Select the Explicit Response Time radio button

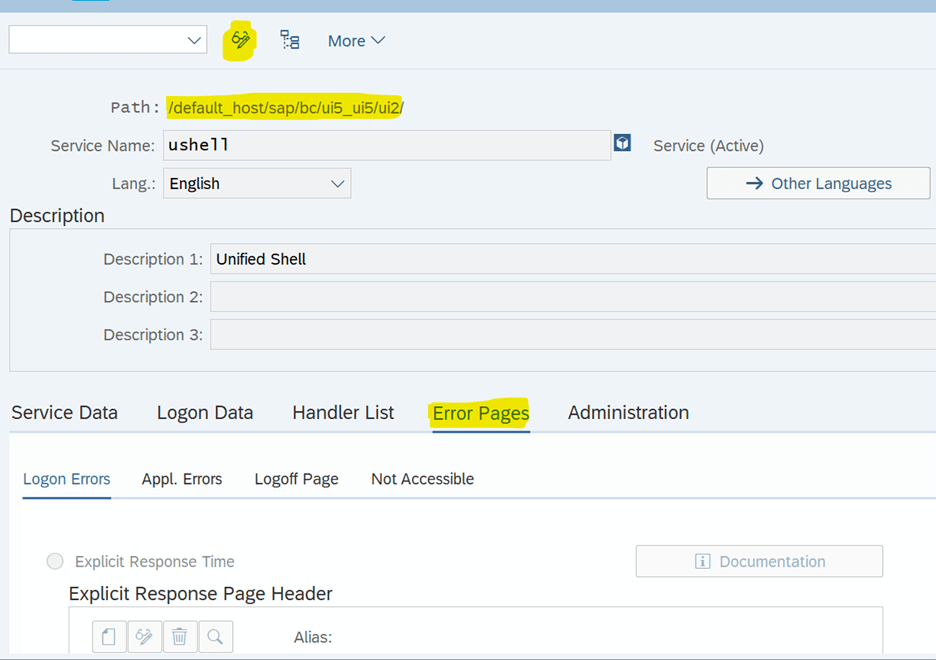point(55,561)
